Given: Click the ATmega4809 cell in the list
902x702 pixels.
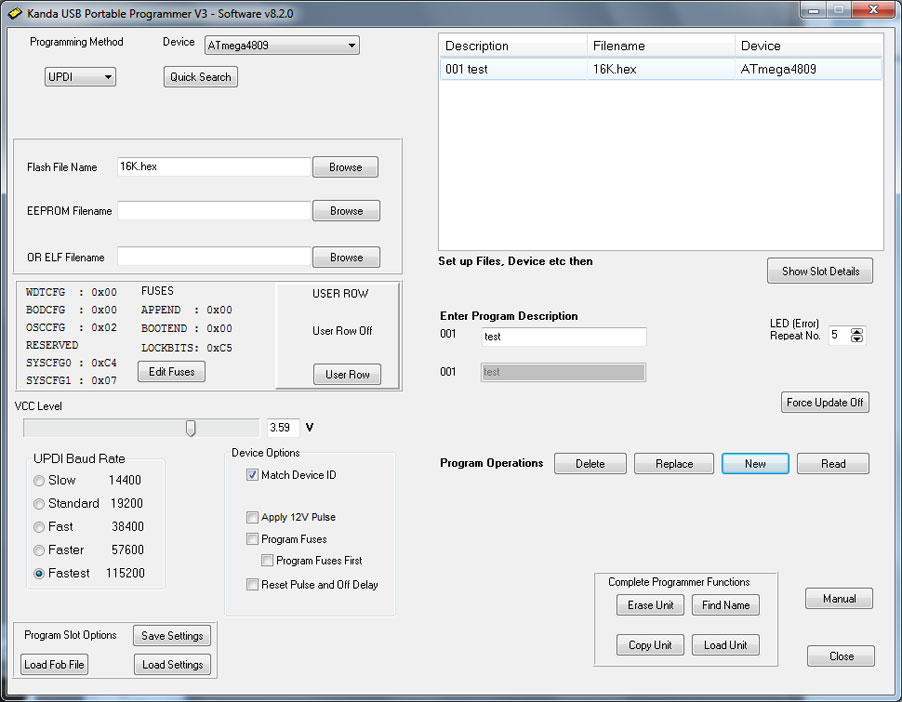Looking at the screenshot, I should click(778, 69).
